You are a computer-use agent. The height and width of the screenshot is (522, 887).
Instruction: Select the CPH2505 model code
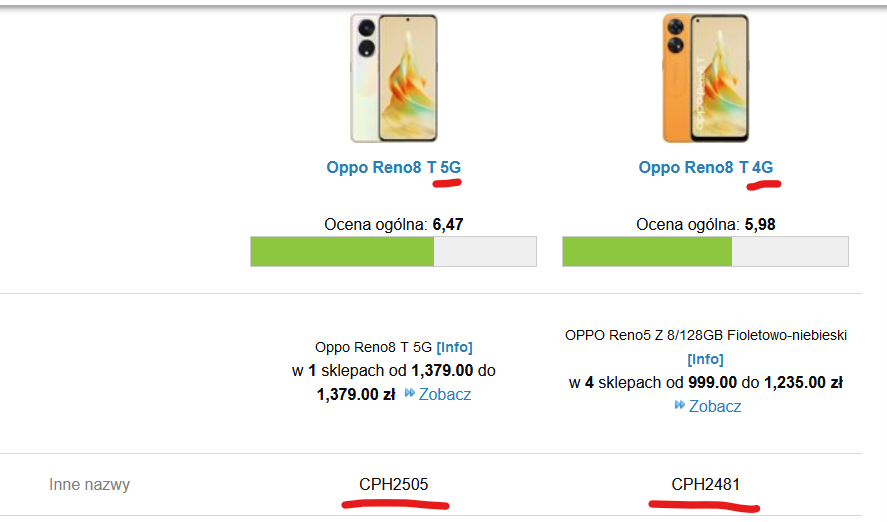(x=393, y=485)
